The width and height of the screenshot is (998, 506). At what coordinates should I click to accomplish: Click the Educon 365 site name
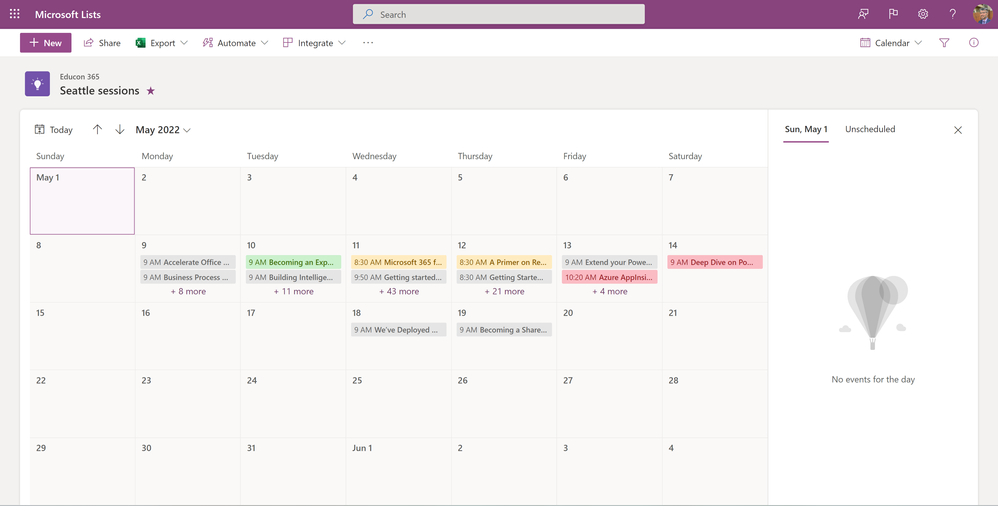80,76
